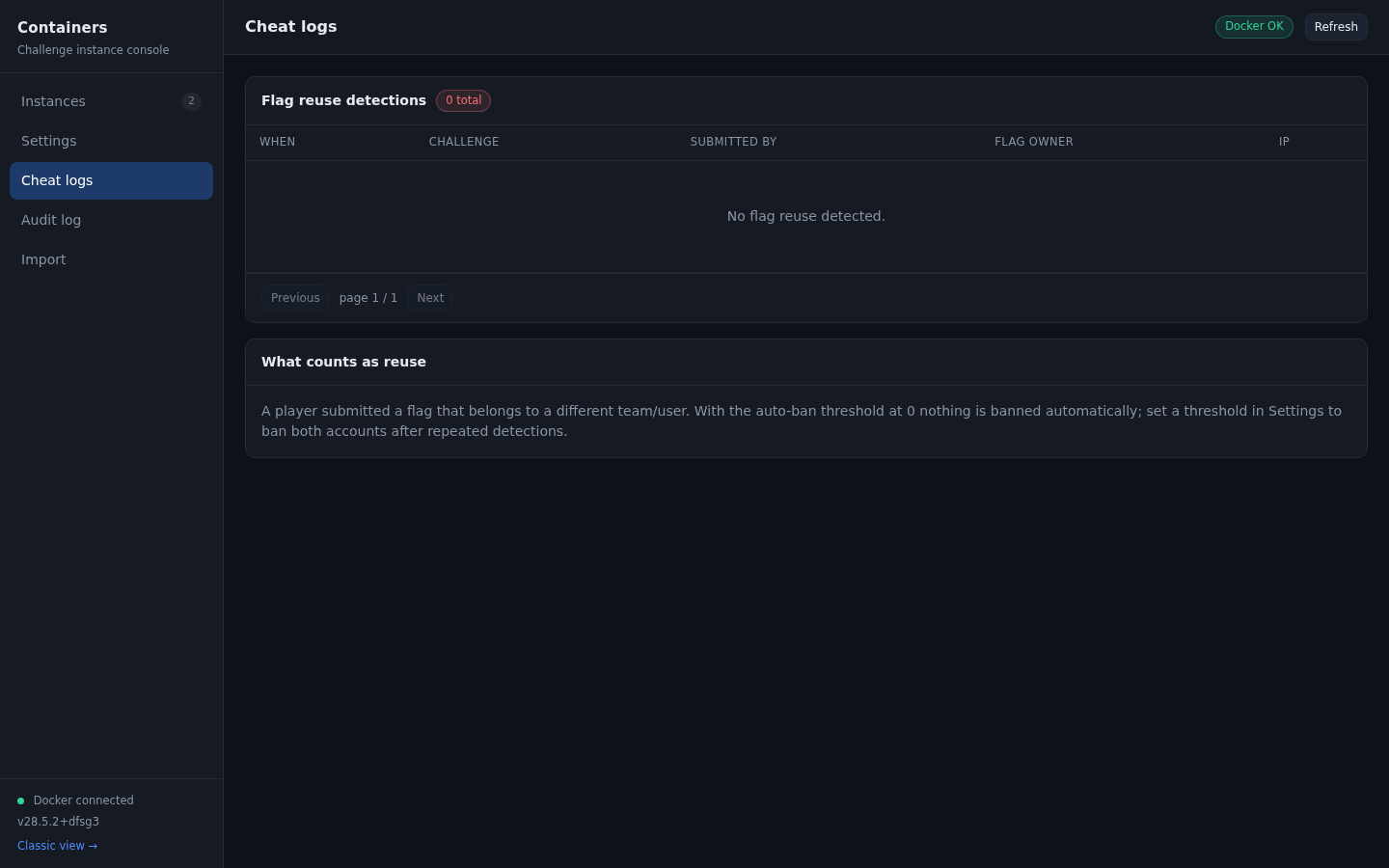Click the 'Cheat logs' page title
Screen dimensions: 1389x868
point(290,26)
